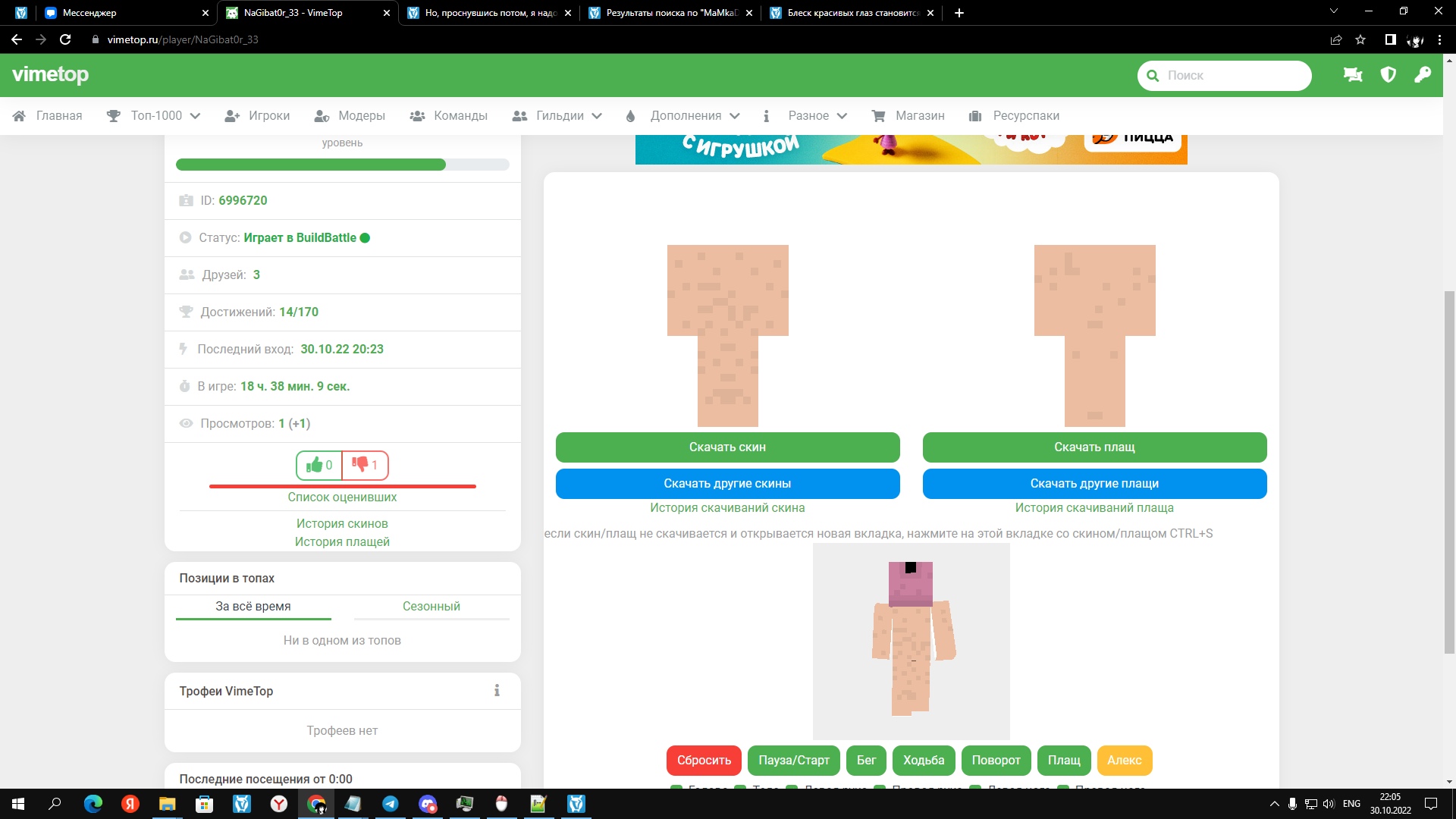This screenshot has width=1456, height=819.
Task: Open the chat icon in the header
Action: tap(1353, 75)
